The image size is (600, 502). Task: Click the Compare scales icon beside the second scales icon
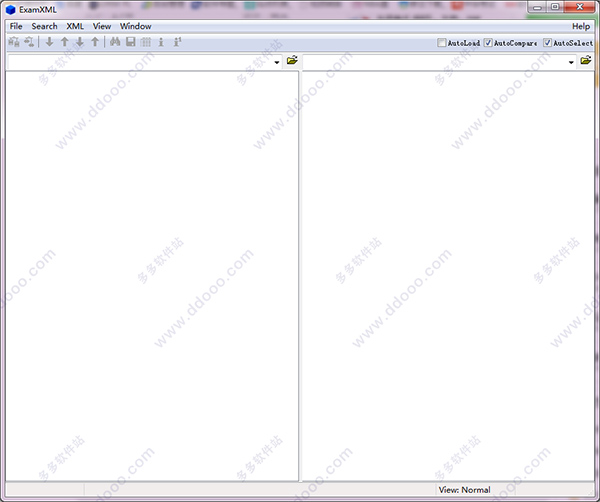[14, 42]
